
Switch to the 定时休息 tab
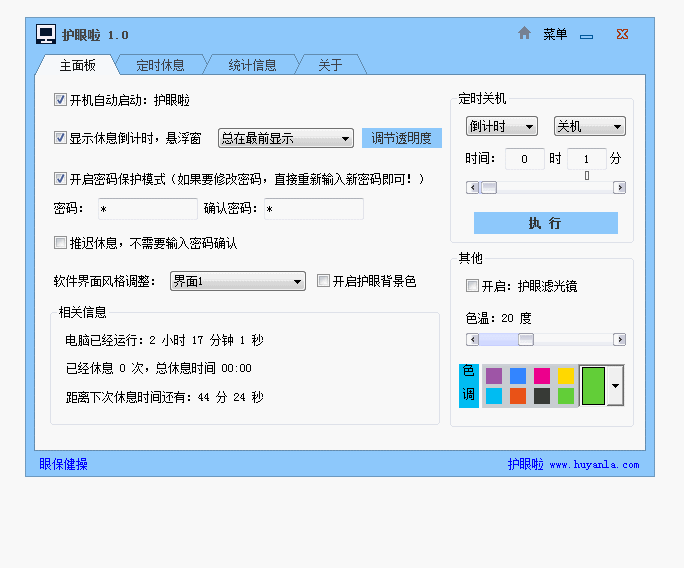point(160,65)
